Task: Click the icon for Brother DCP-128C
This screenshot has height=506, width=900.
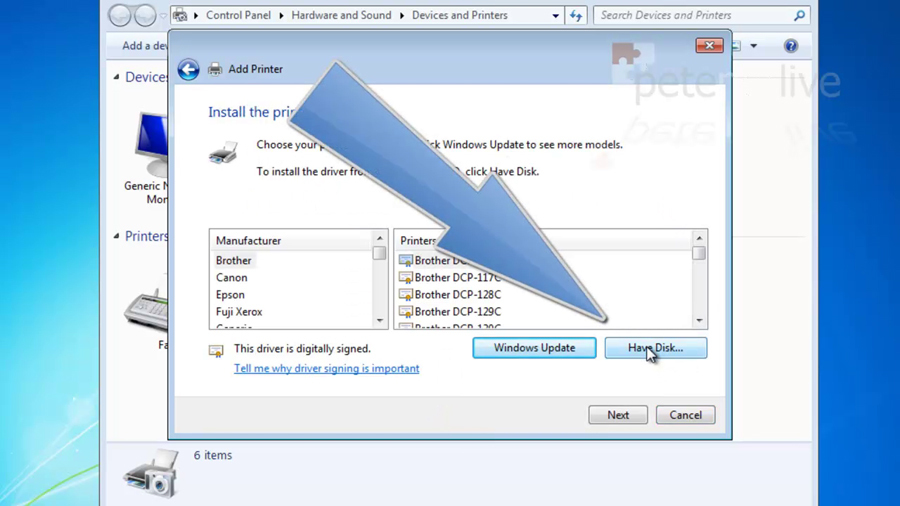Action: (406, 295)
